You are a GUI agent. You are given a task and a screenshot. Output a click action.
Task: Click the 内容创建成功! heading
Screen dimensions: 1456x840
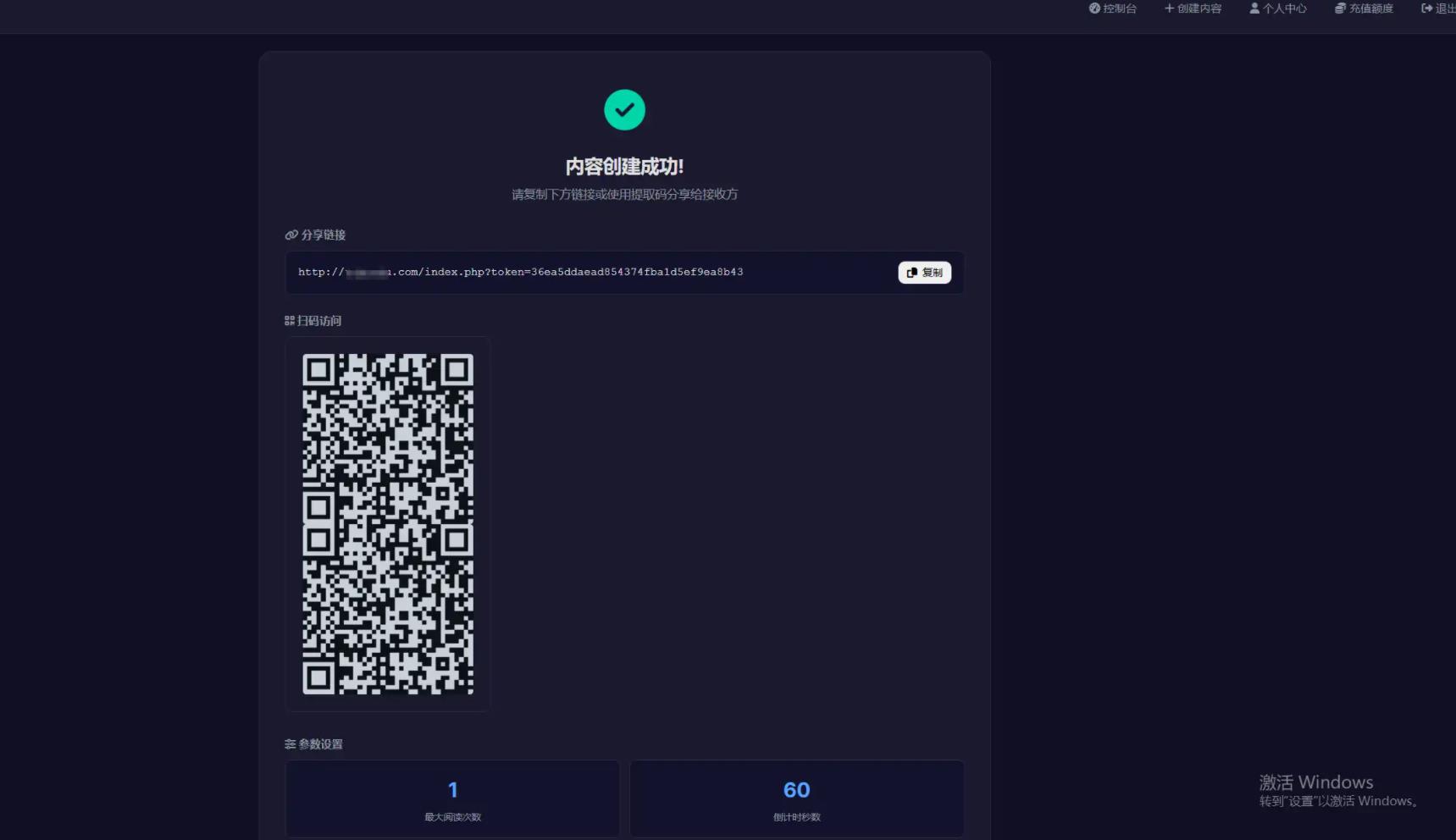click(x=624, y=167)
